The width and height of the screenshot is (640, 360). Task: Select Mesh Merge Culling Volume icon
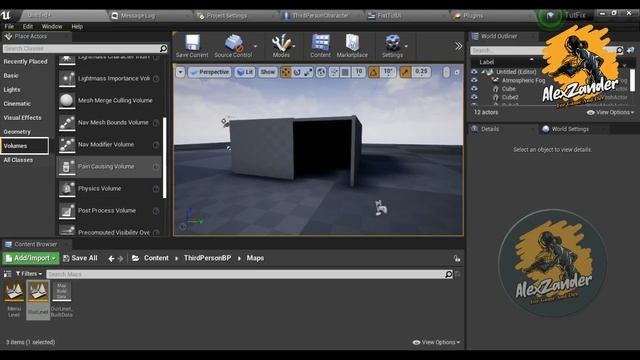tap(67, 101)
